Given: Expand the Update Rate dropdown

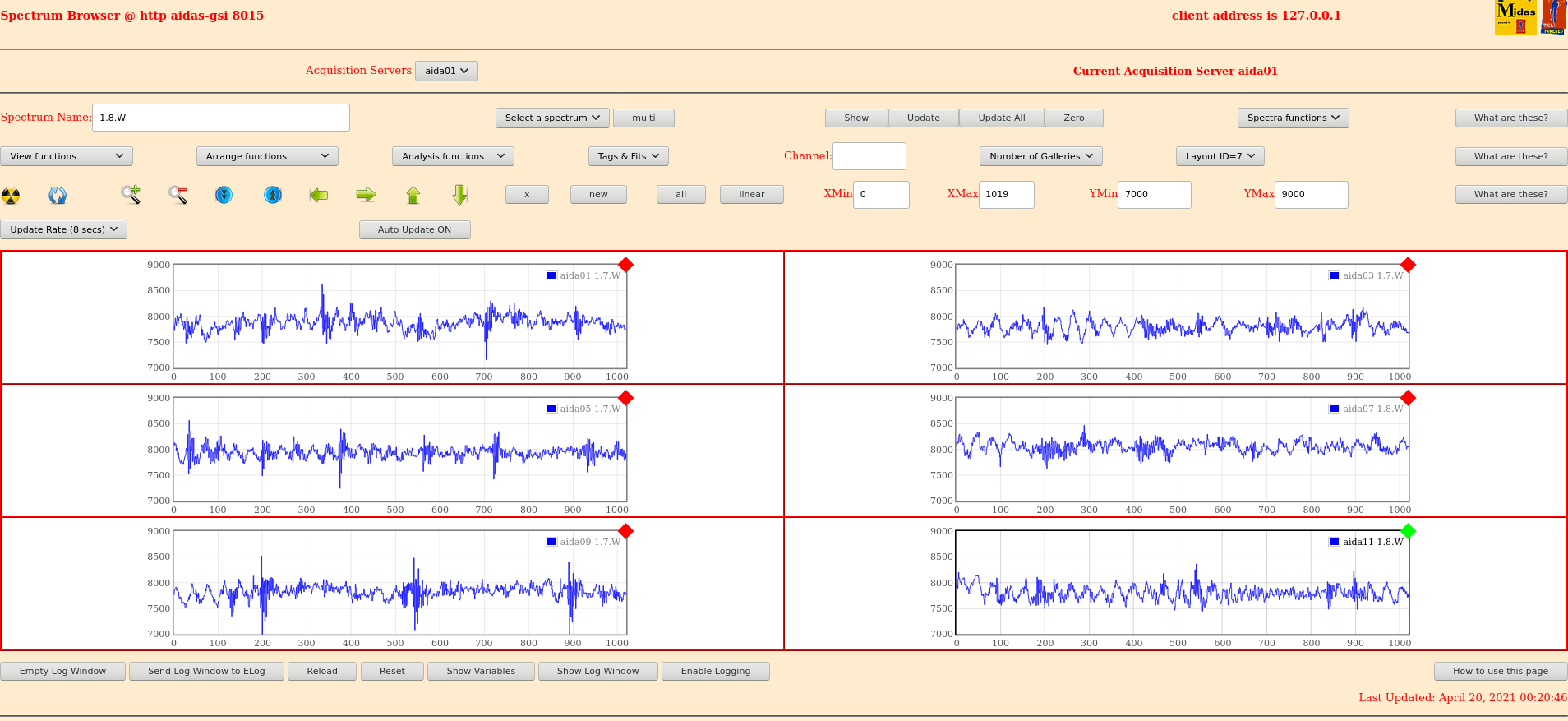Looking at the screenshot, I should point(64,230).
